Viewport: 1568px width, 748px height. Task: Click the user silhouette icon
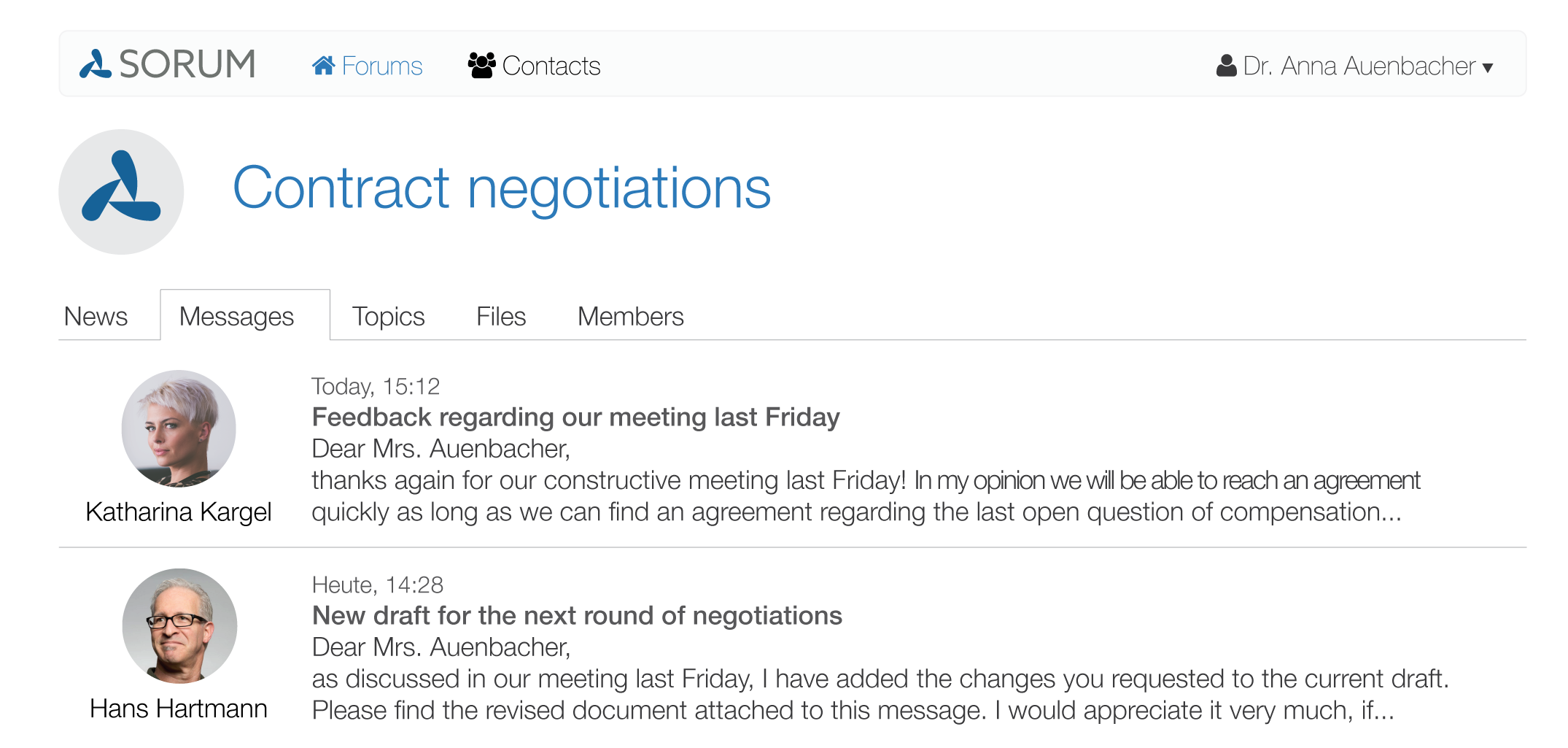pos(1227,66)
